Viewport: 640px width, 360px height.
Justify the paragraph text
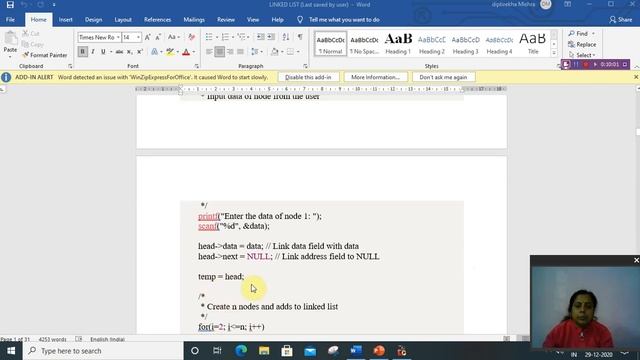[x=240, y=52]
